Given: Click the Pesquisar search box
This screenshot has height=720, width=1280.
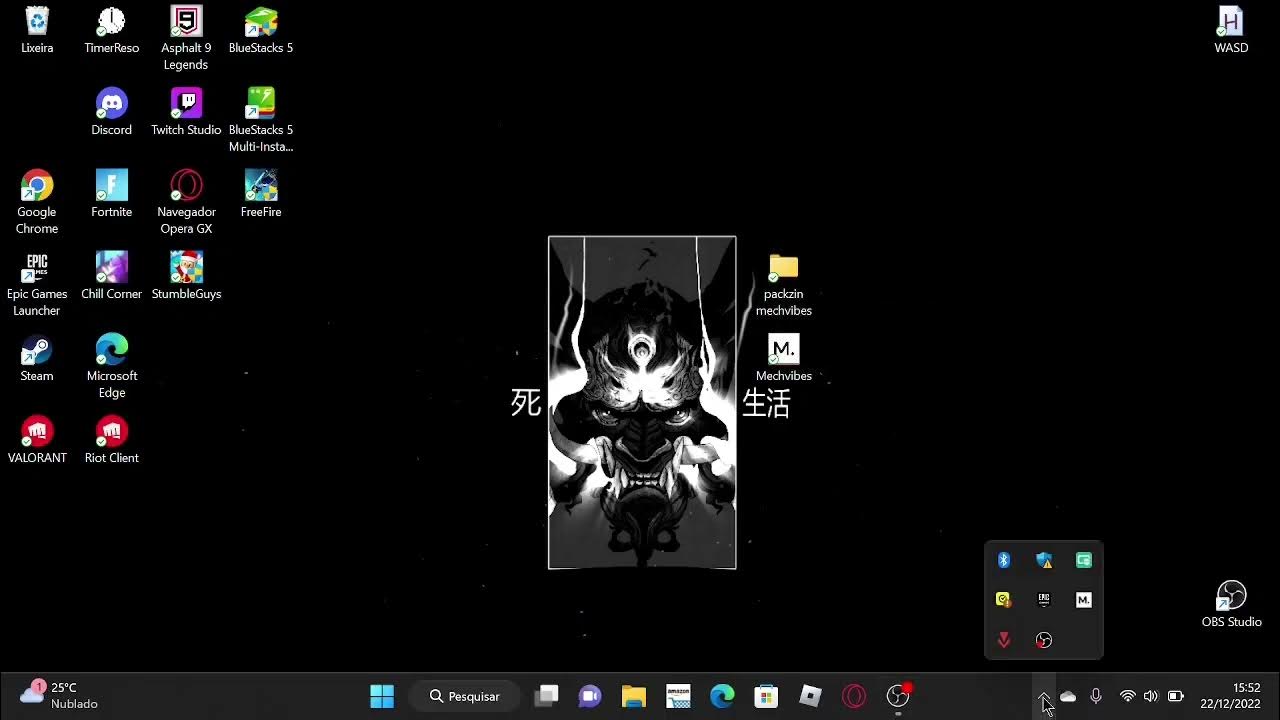Looking at the screenshot, I should coord(465,696).
